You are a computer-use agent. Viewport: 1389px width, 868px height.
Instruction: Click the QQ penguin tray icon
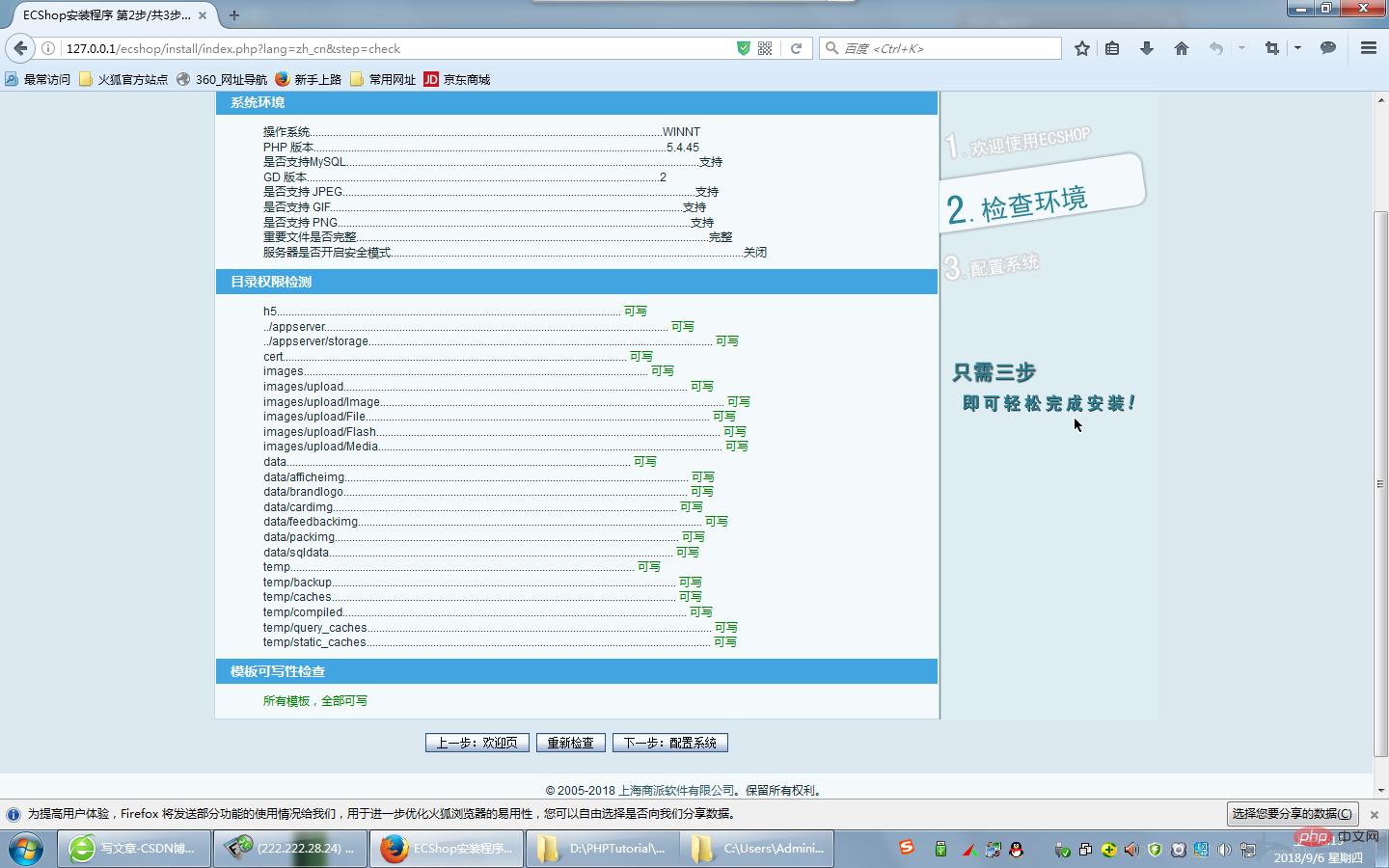[x=1016, y=850]
